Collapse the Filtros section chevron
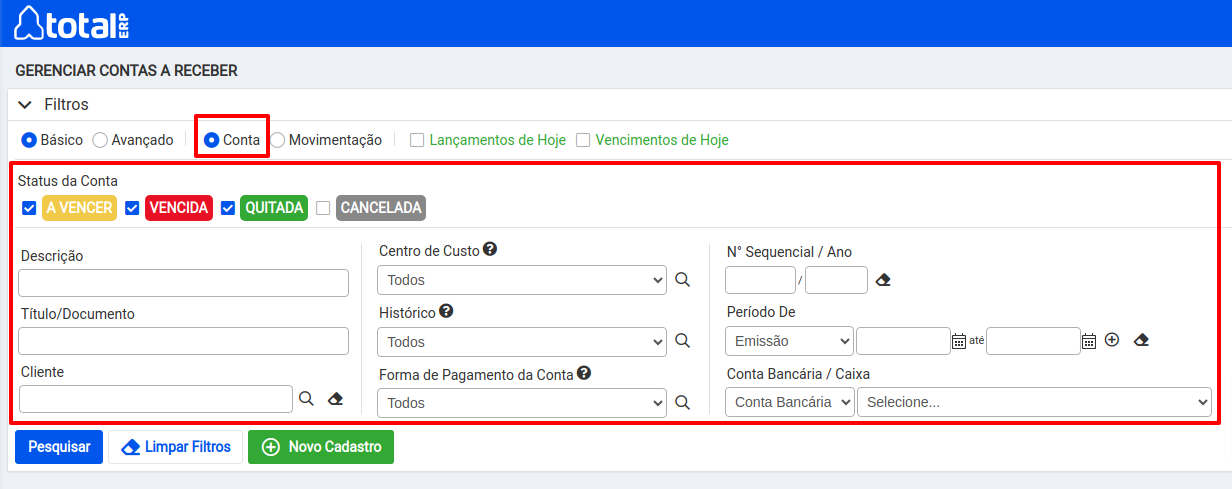The height and width of the screenshot is (489, 1232). click(x=25, y=104)
